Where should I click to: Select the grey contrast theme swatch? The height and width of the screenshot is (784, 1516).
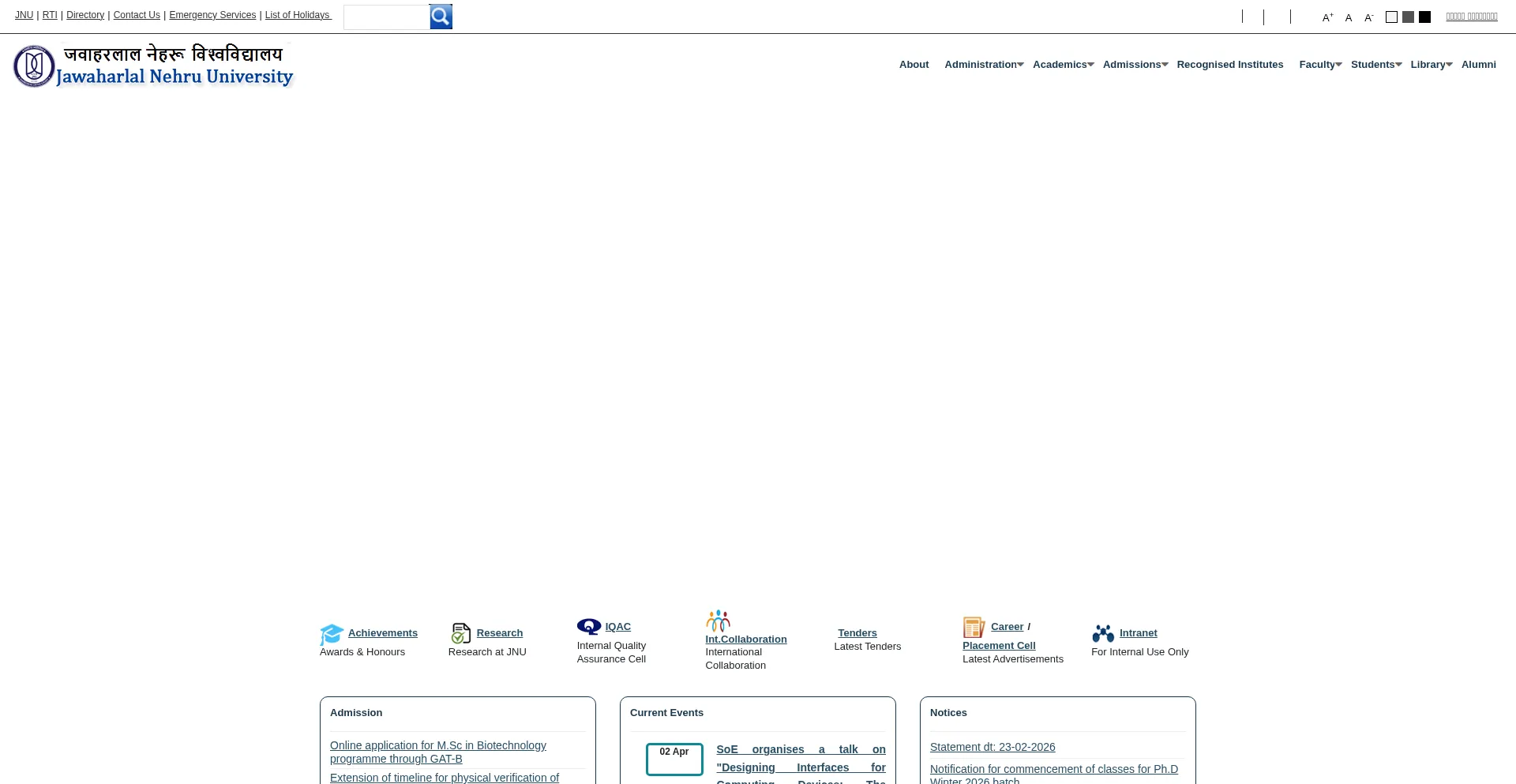tap(1408, 17)
